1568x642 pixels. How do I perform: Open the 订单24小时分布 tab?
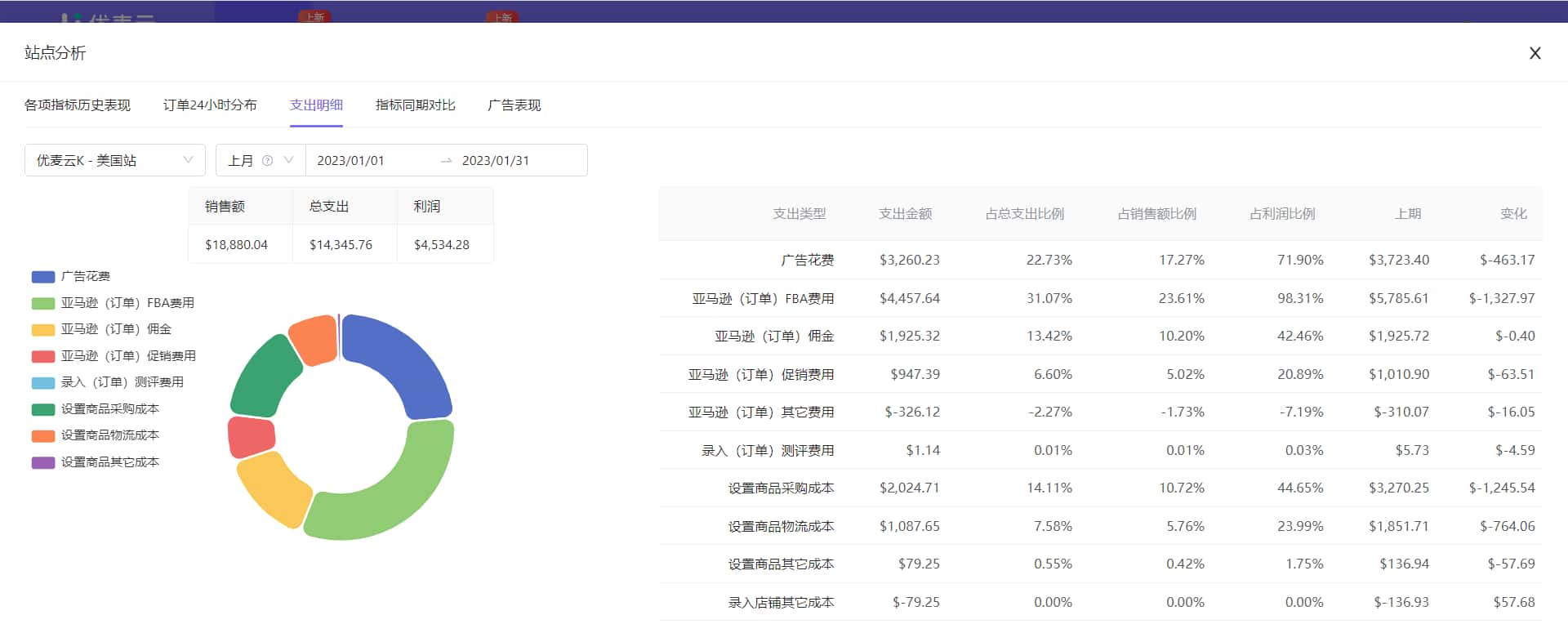210,105
